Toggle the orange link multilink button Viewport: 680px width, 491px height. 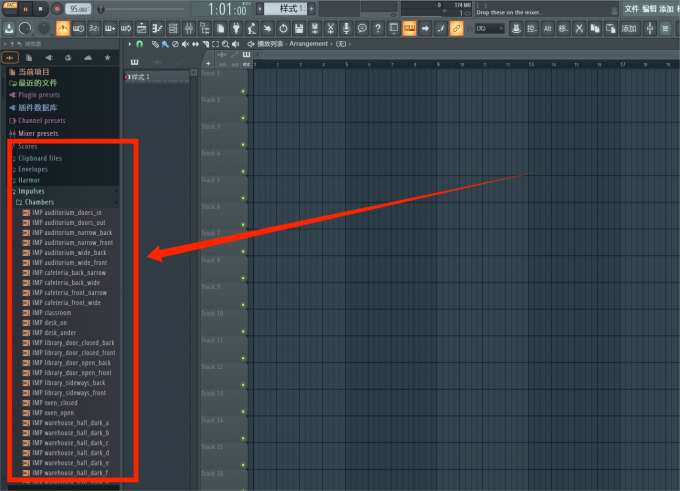456,29
